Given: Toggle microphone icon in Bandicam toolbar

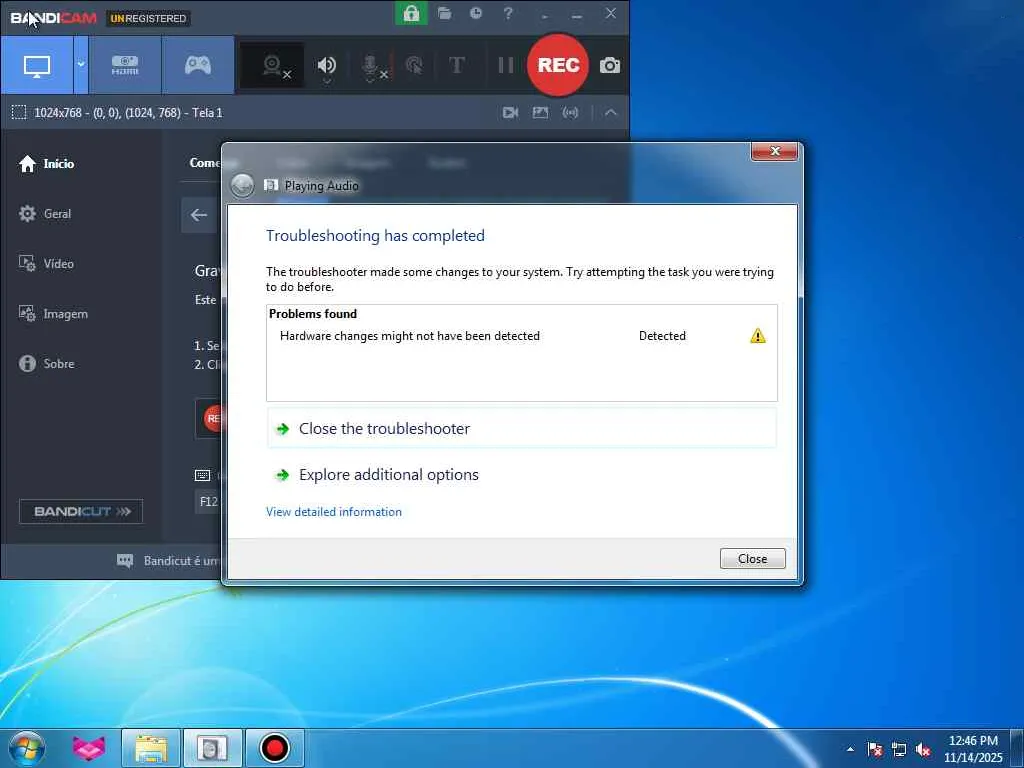Looking at the screenshot, I should click(372, 67).
